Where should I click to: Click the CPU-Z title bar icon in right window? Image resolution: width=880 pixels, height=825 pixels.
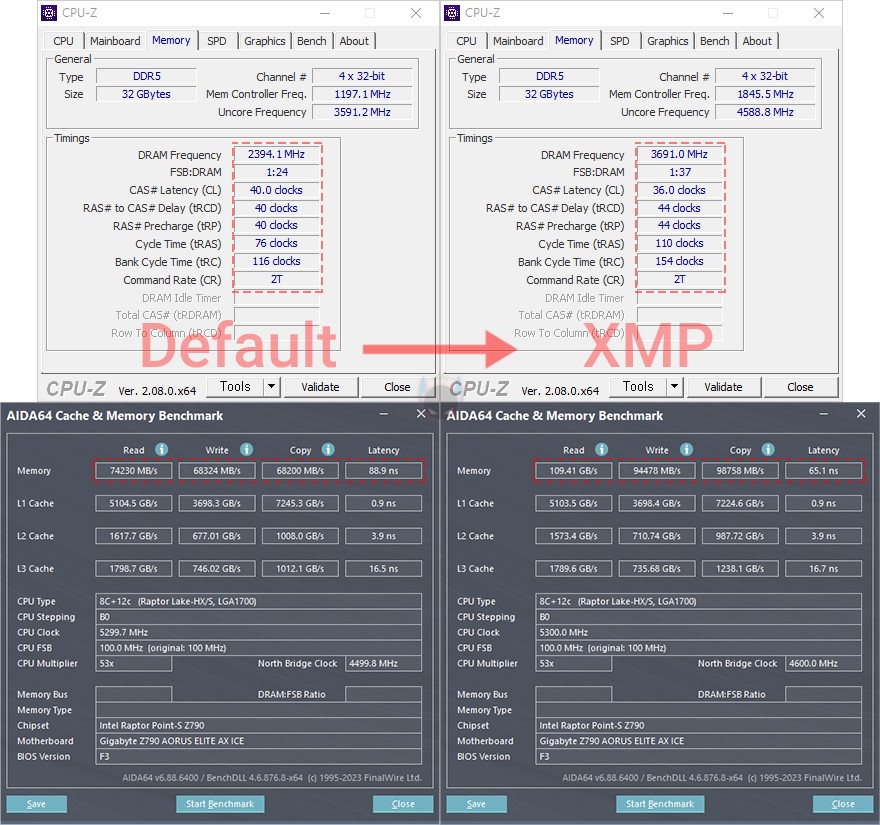(x=453, y=13)
